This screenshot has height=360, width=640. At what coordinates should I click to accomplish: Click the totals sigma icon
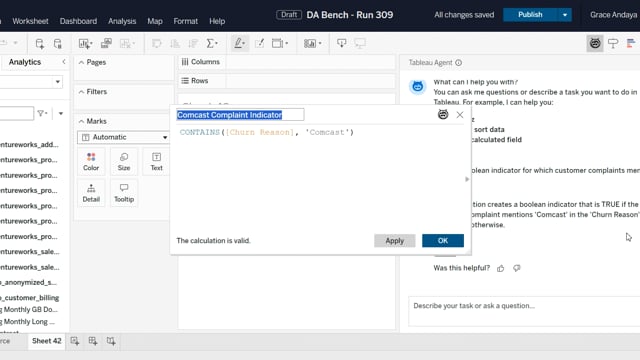(x=212, y=43)
